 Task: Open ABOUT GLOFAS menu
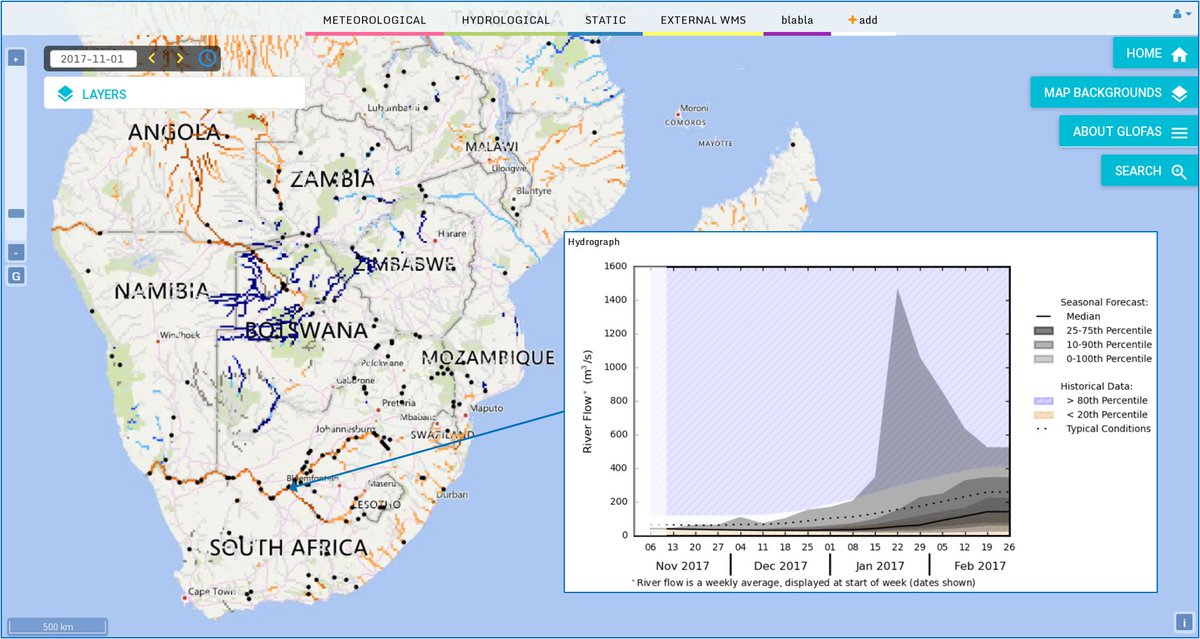pos(1129,132)
